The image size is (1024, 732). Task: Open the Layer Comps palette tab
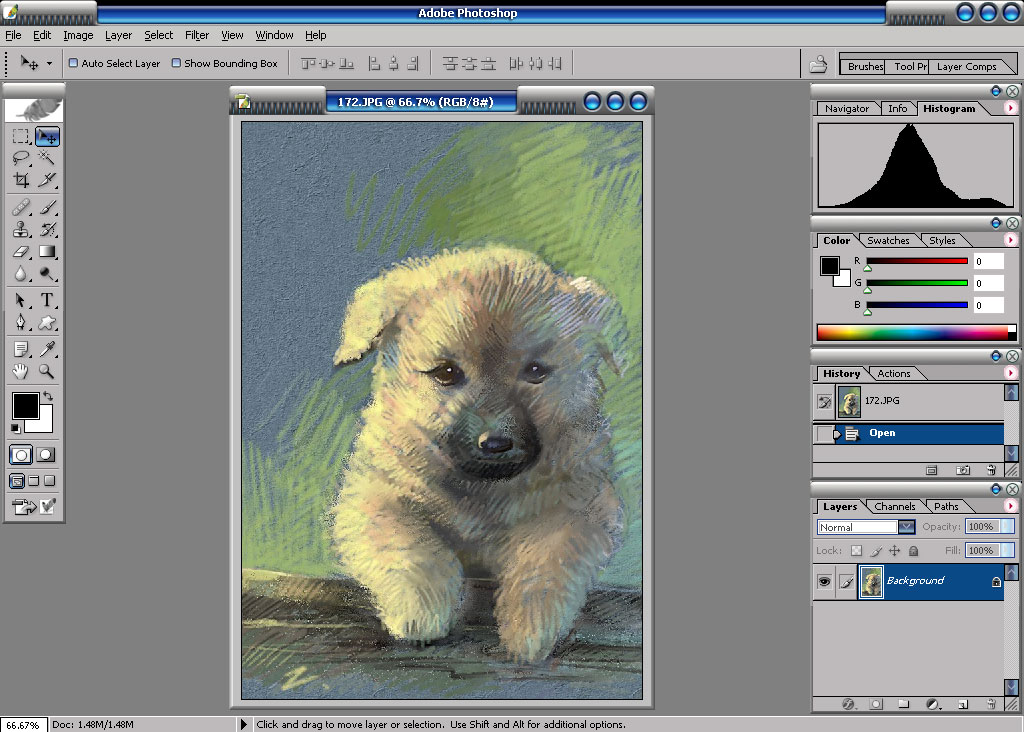click(967, 67)
